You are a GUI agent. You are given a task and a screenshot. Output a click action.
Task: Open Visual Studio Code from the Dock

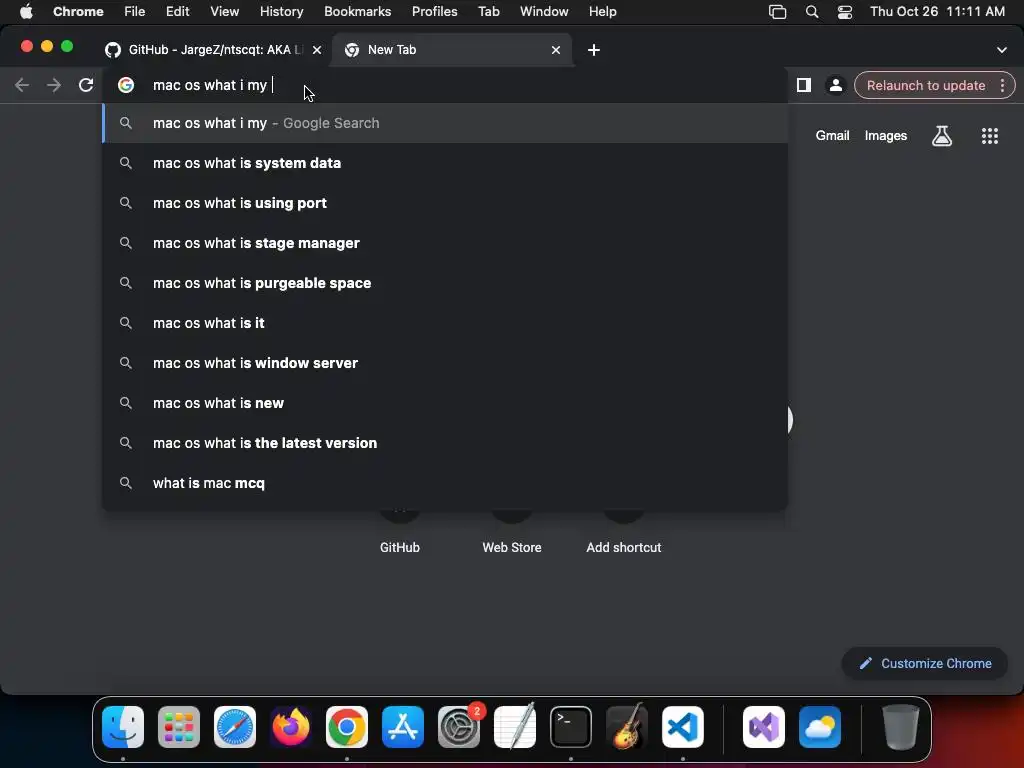(682, 727)
